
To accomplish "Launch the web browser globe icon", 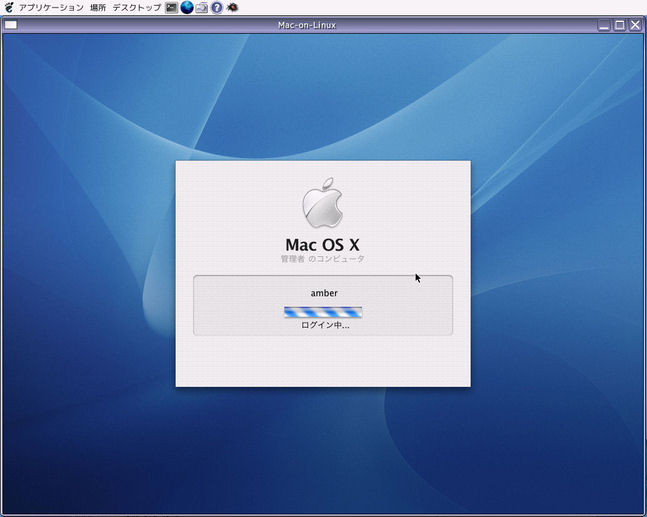I will click(187, 7).
